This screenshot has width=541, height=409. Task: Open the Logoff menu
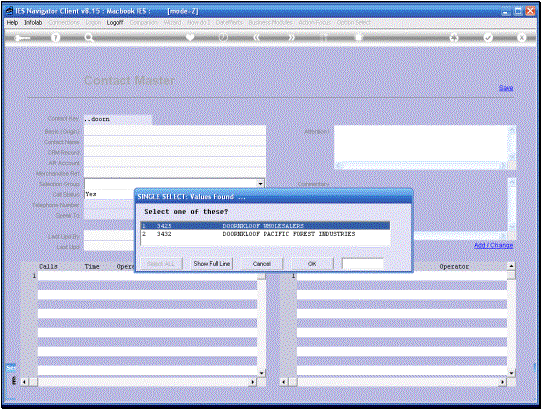tap(115, 22)
